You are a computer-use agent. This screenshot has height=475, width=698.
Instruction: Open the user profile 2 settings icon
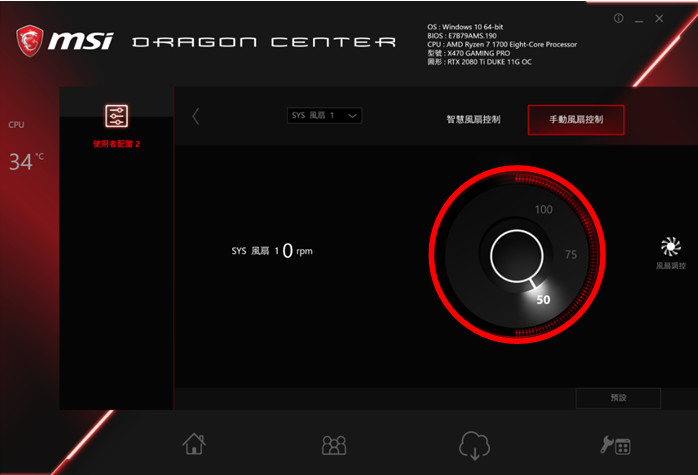[x=117, y=116]
